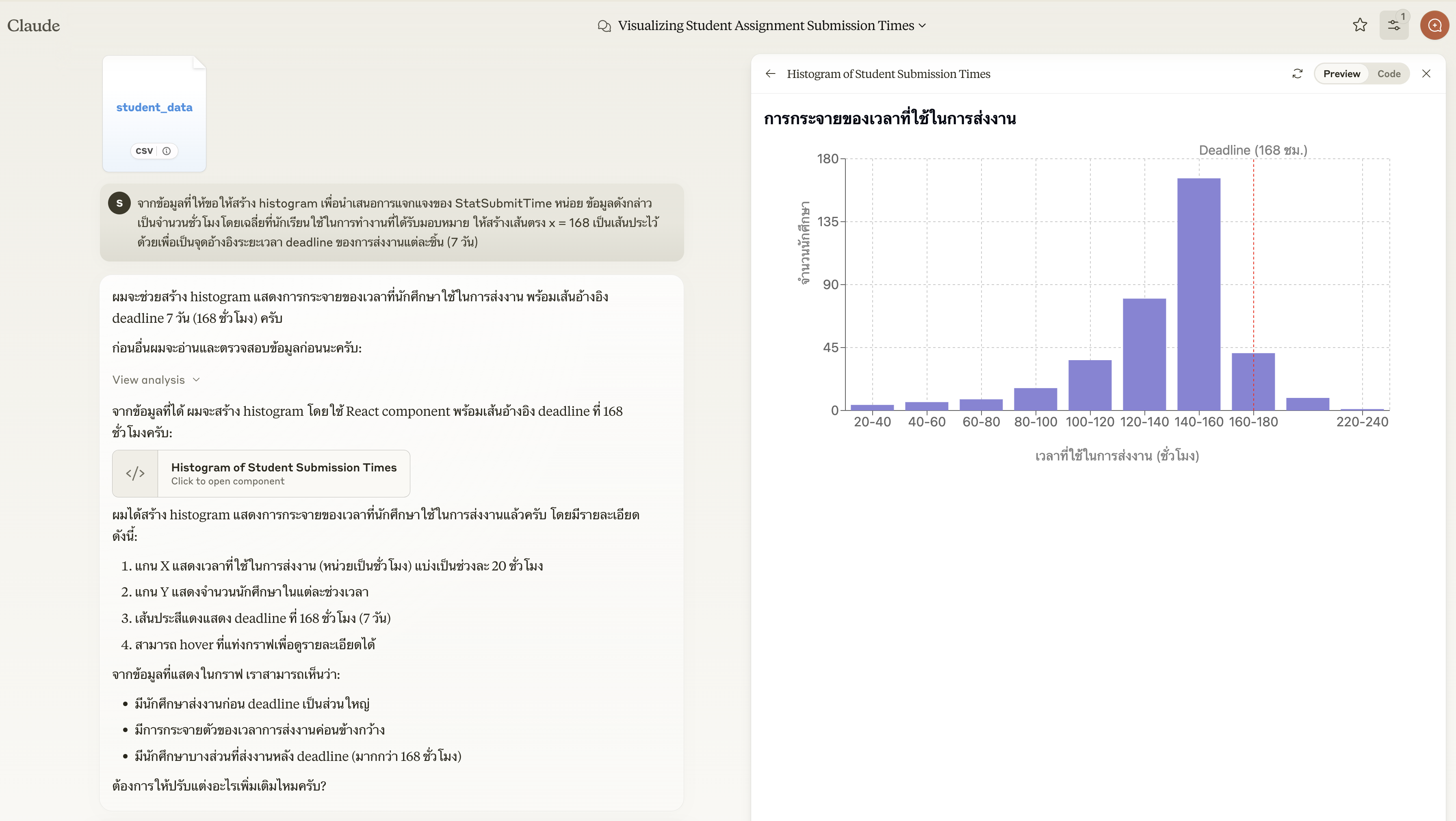This screenshot has width=1456, height=821.
Task: Open chat controls sliders icon
Action: (1394, 26)
